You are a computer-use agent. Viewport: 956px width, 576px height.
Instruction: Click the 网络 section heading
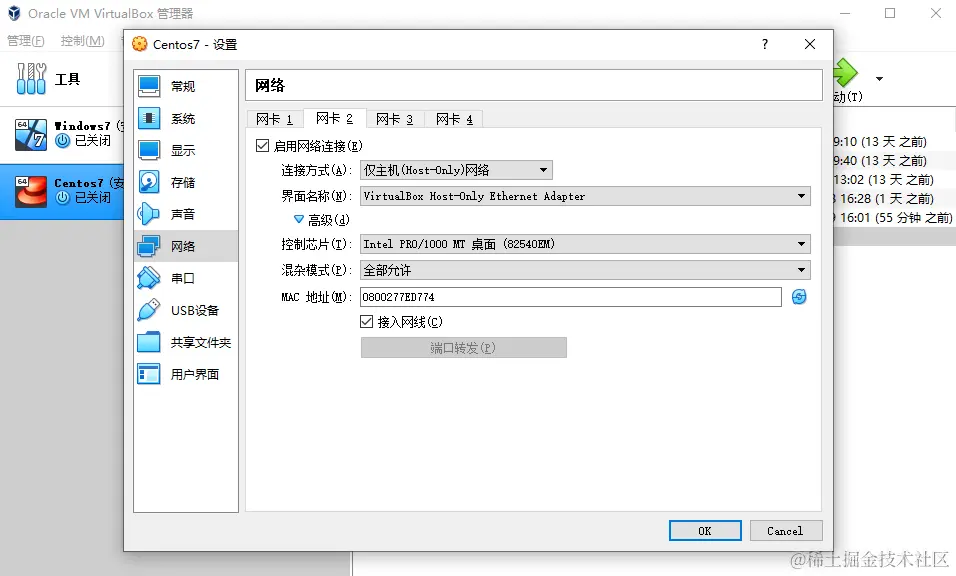coord(270,85)
